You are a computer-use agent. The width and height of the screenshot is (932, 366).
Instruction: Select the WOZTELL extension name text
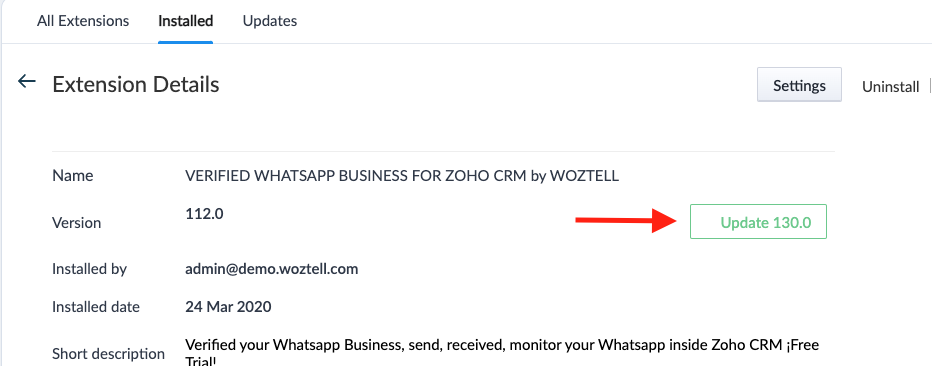click(x=402, y=176)
